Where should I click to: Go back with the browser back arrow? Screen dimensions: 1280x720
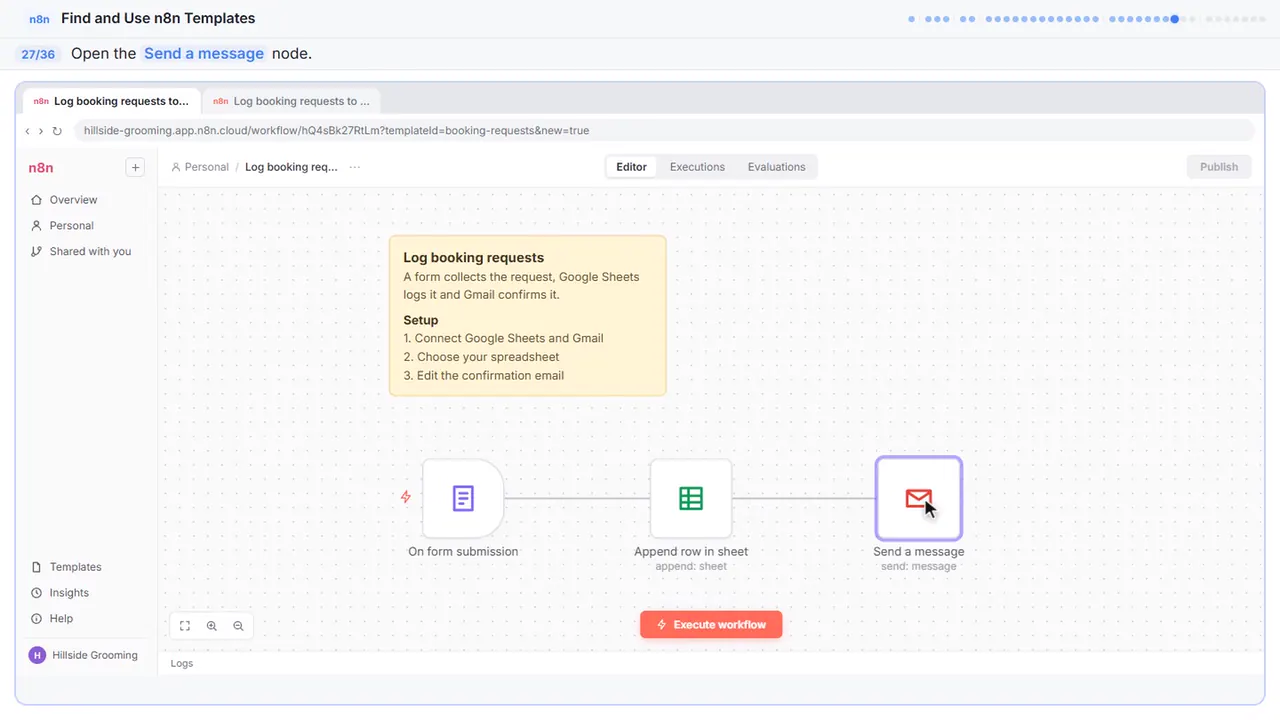coord(27,131)
